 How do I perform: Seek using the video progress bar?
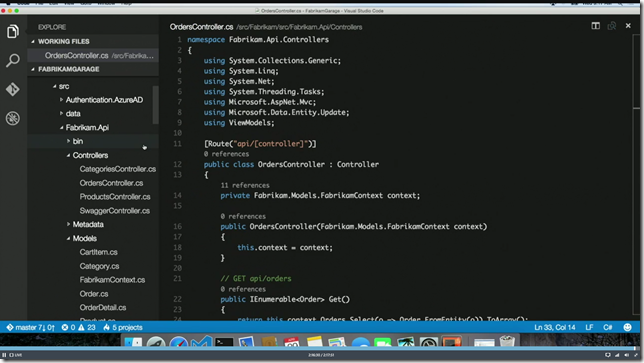(320, 349)
